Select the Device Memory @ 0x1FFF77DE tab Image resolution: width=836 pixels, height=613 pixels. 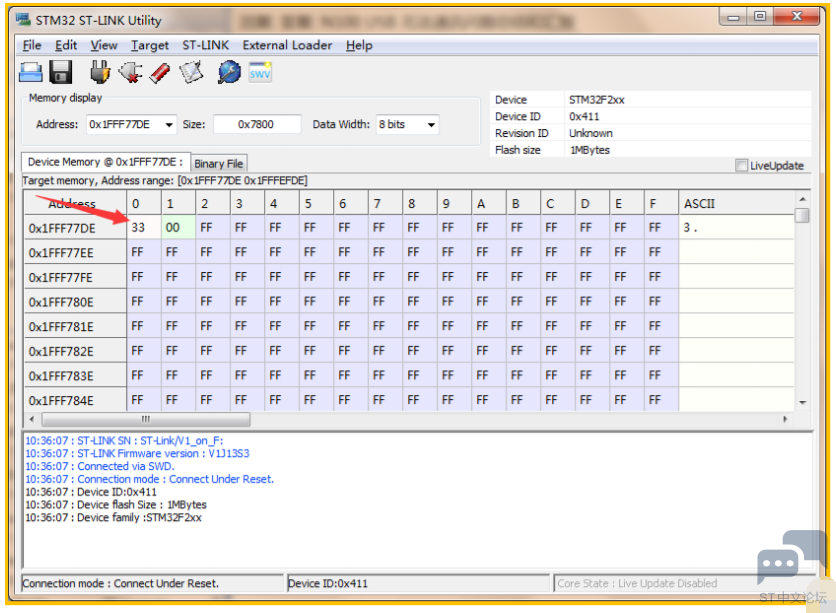coord(105,162)
